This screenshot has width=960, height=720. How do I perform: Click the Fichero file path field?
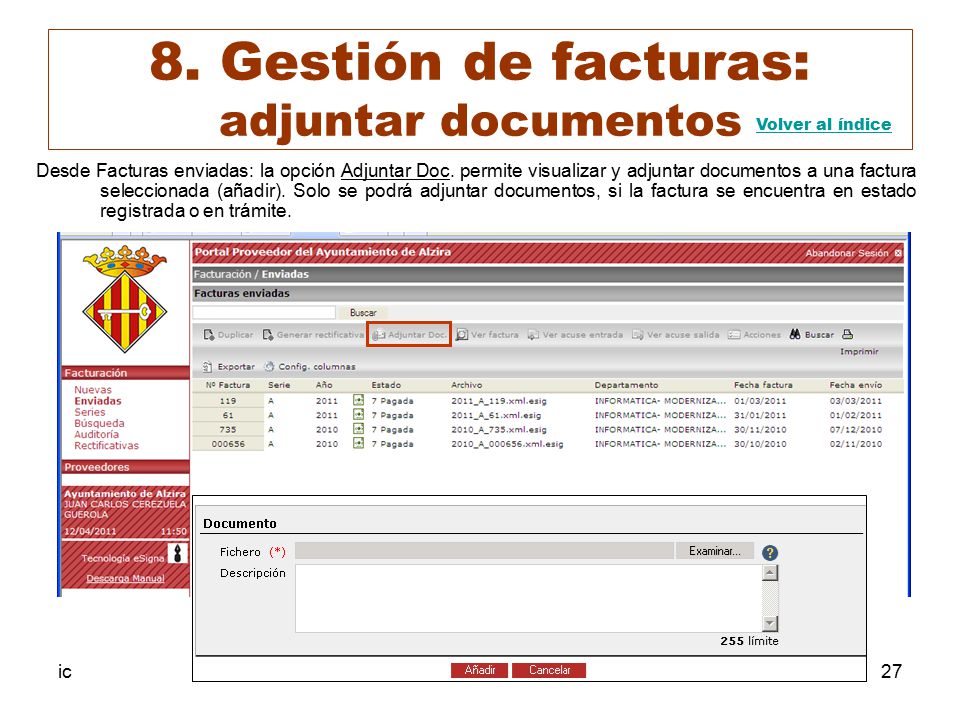pyautogui.click(x=484, y=551)
